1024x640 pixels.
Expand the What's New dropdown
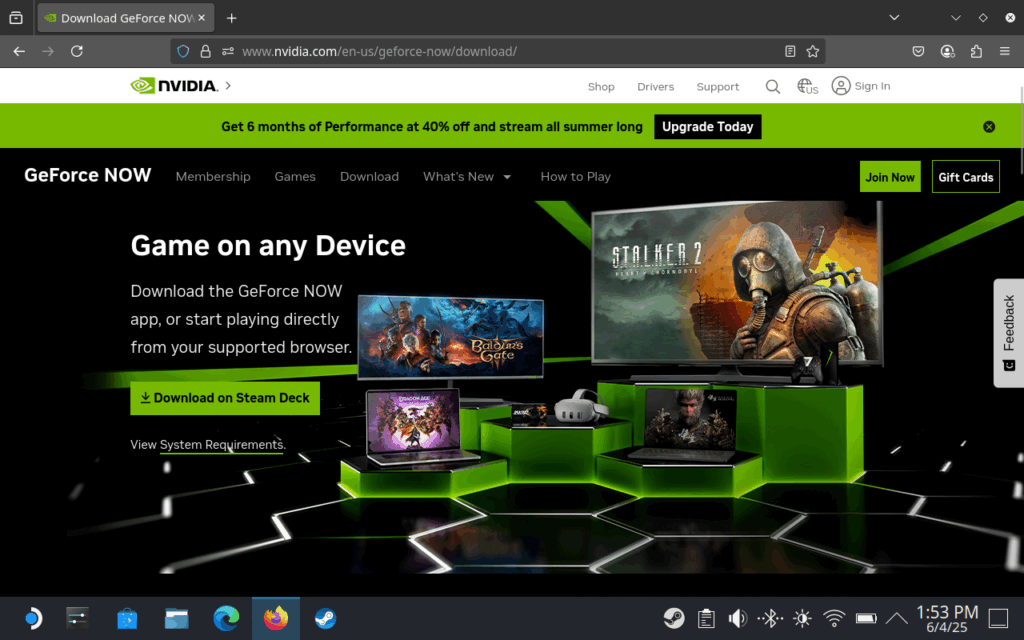[466, 176]
